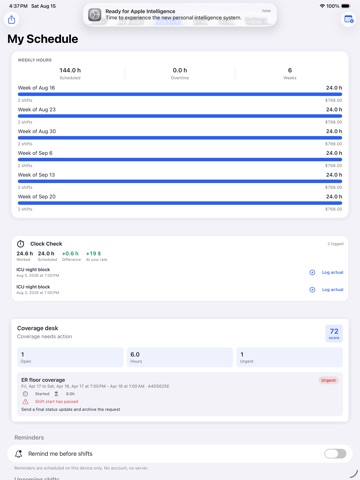Select the 1 Urgent coverage tile
The width and height of the screenshot is (360, 480).
pos(290,357)
